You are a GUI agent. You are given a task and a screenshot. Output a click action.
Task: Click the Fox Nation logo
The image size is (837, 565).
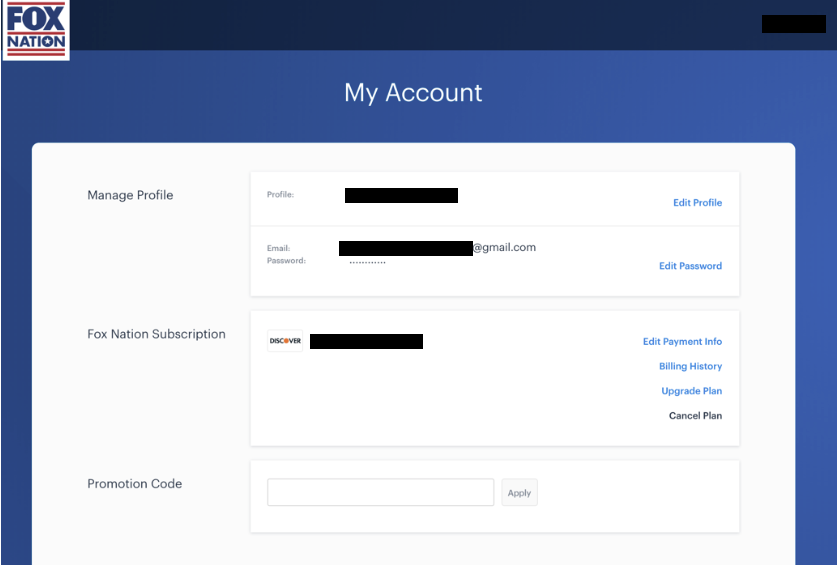tap(36, 30)
